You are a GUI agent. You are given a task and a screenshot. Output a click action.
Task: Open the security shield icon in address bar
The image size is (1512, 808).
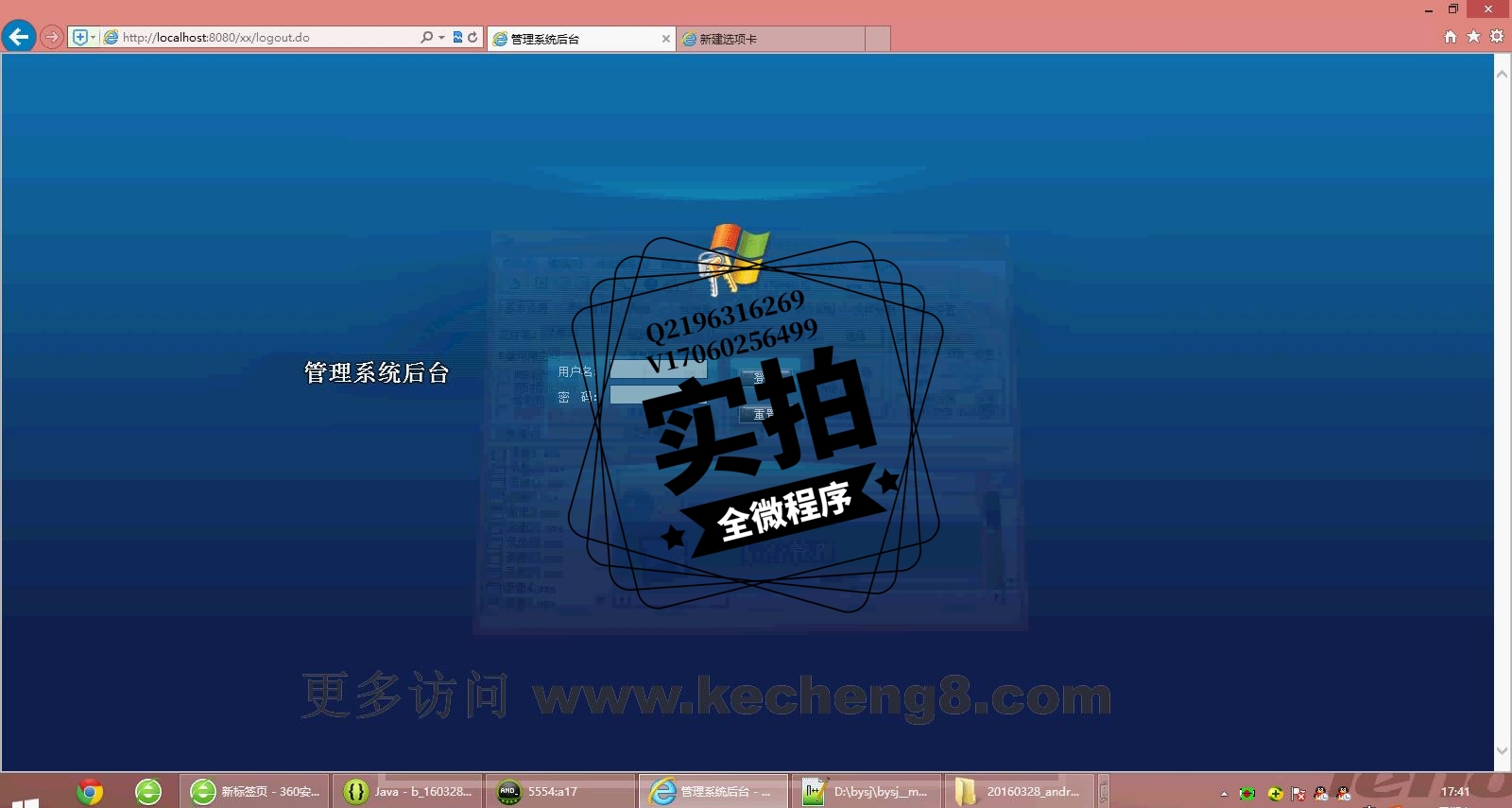point(80,37)
